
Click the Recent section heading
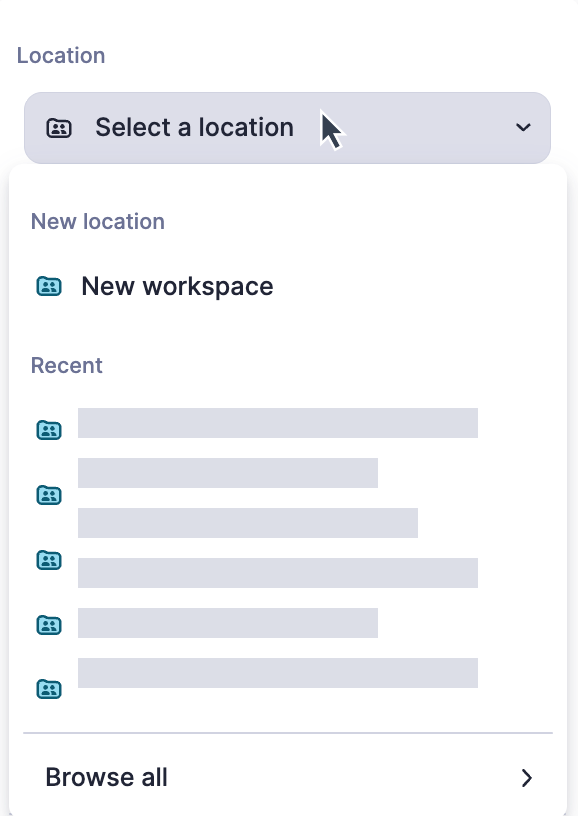[66, 365]
